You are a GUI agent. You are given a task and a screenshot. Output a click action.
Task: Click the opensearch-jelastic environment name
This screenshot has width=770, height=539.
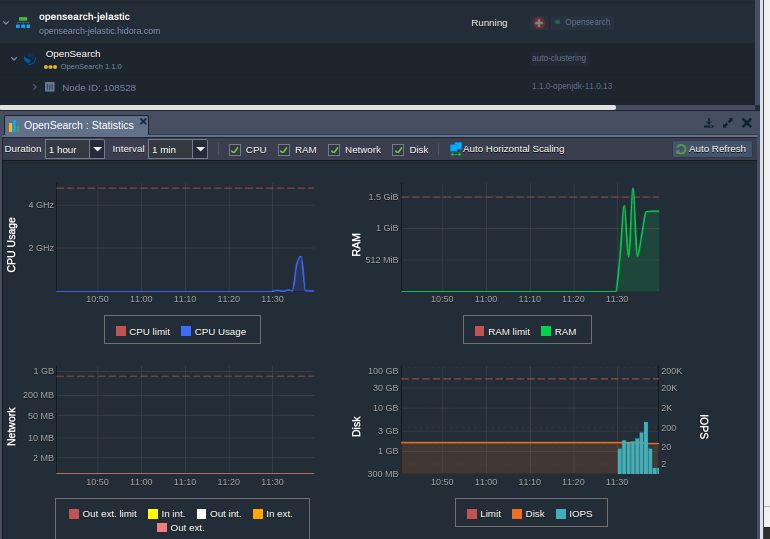pyautogui.click(x=84, y=17)
